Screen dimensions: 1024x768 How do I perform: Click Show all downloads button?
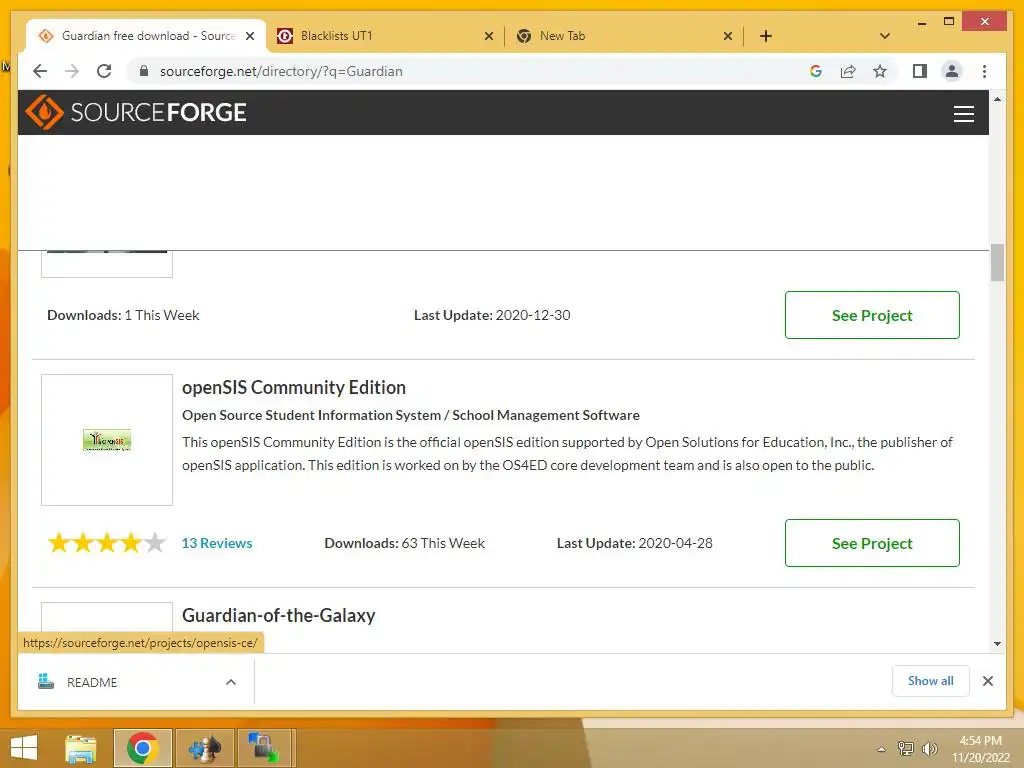(931, 681)
